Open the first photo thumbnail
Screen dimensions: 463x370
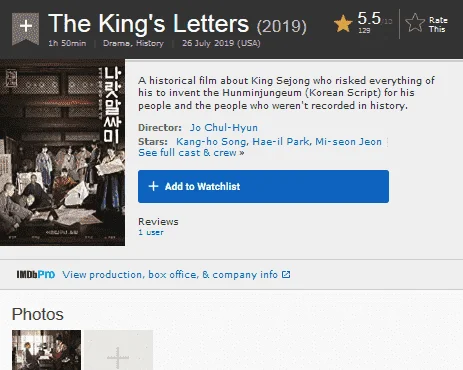click(46, 350)
